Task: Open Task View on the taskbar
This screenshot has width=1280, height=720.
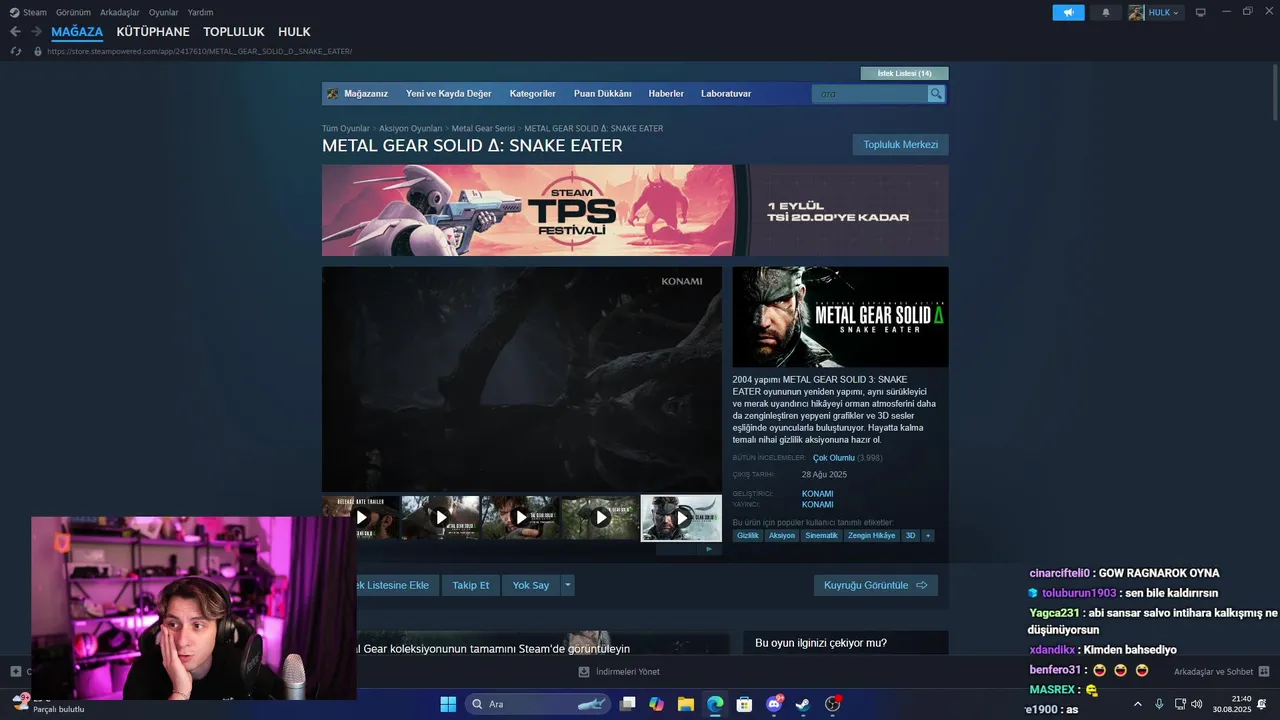Action: pos(627,704)
